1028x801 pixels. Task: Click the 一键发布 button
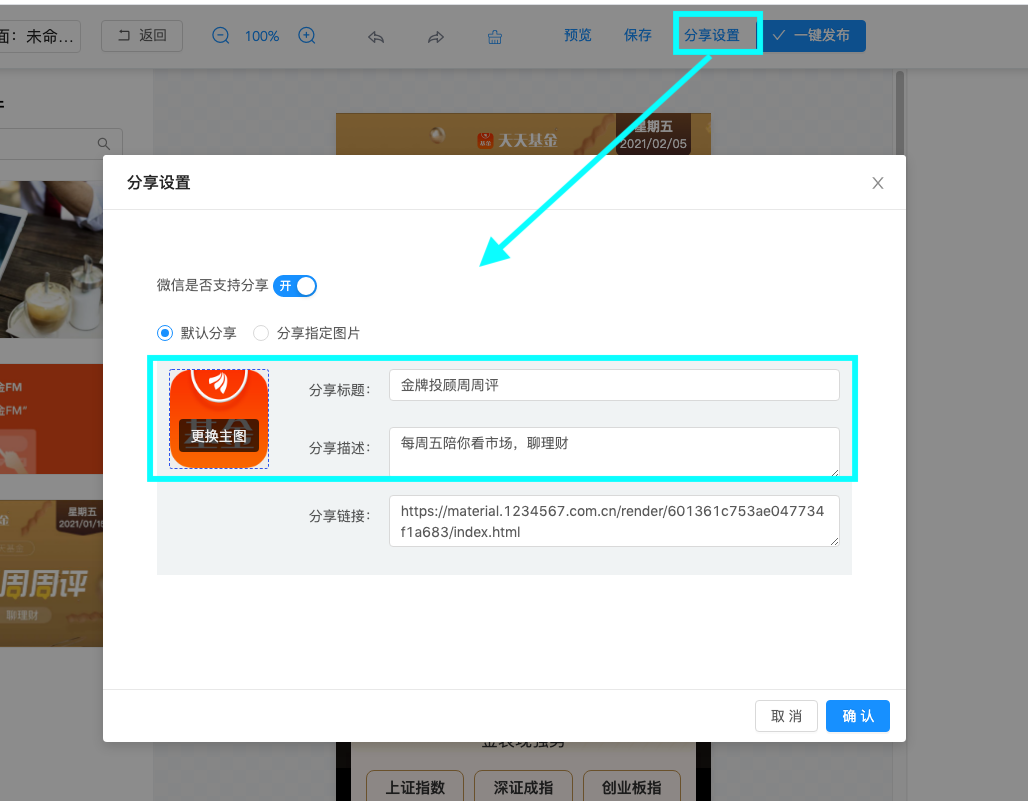(812, 35)
